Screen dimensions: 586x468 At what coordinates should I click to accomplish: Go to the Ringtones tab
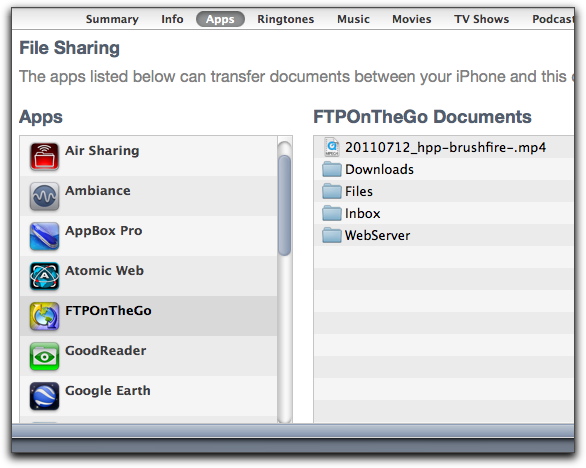(286, 19)
